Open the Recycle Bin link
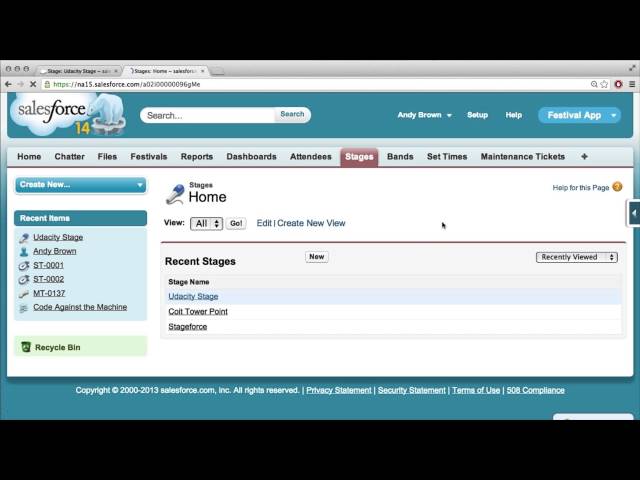 coord(58,347)
